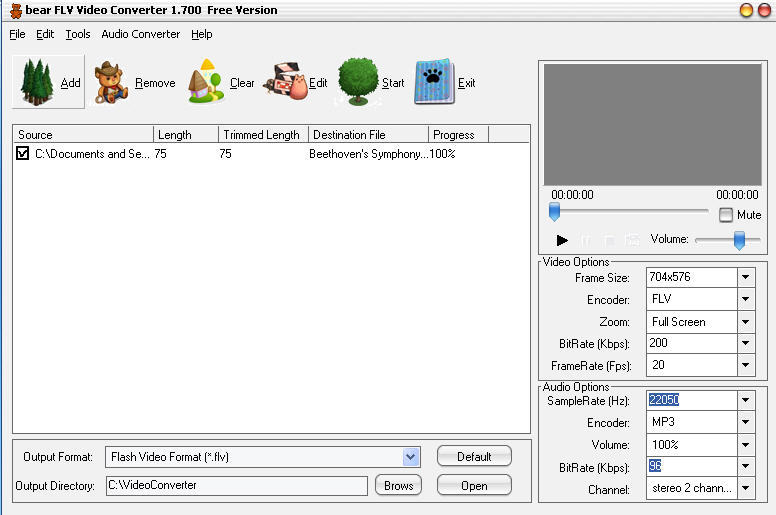This screenshot has height=515, width=776.
Task: Open the audio BitRate 96 dropdown
Action: 745,466
